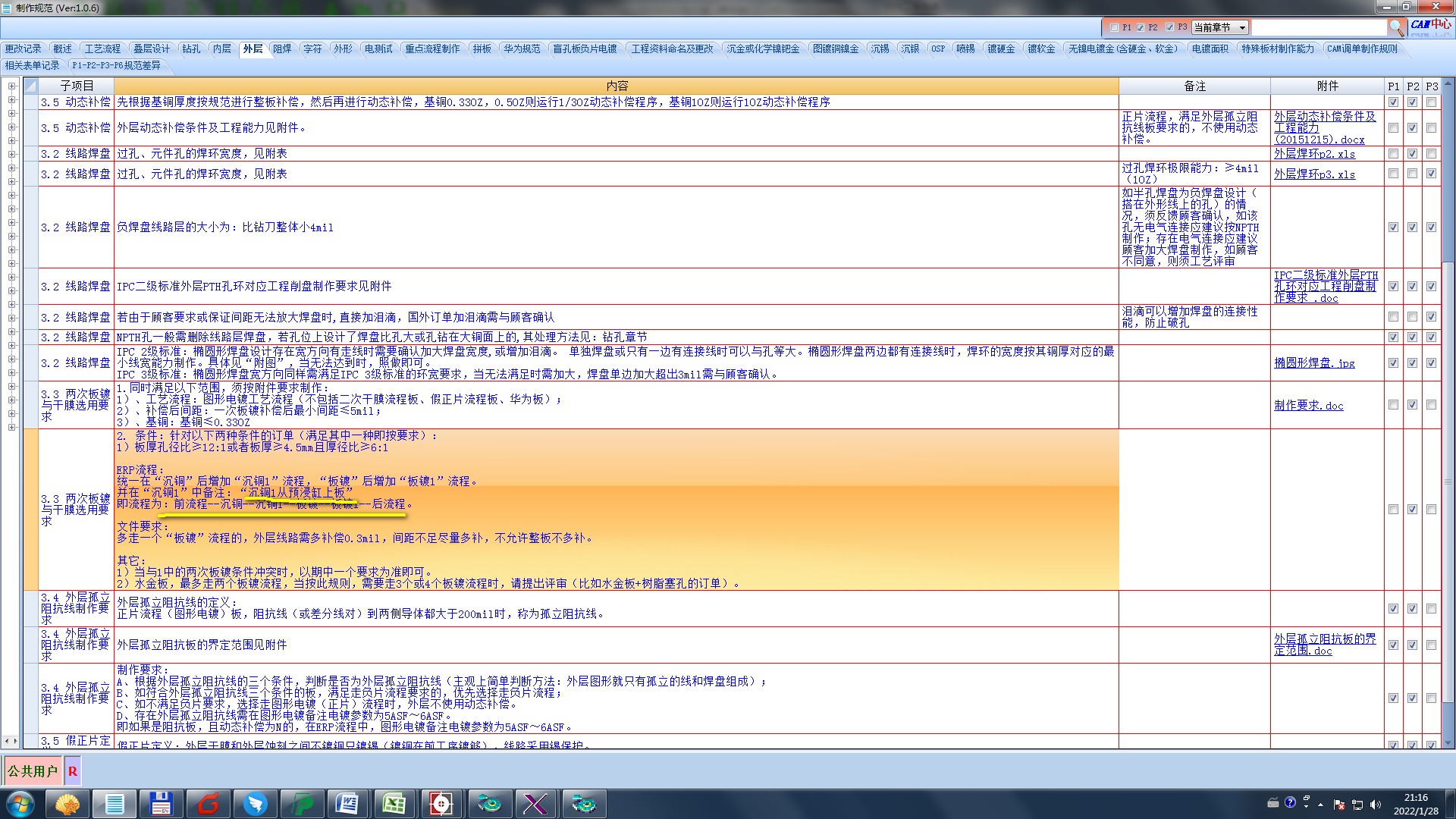
Task: Click the purple X taskbar icon
Action: (535, 803)
